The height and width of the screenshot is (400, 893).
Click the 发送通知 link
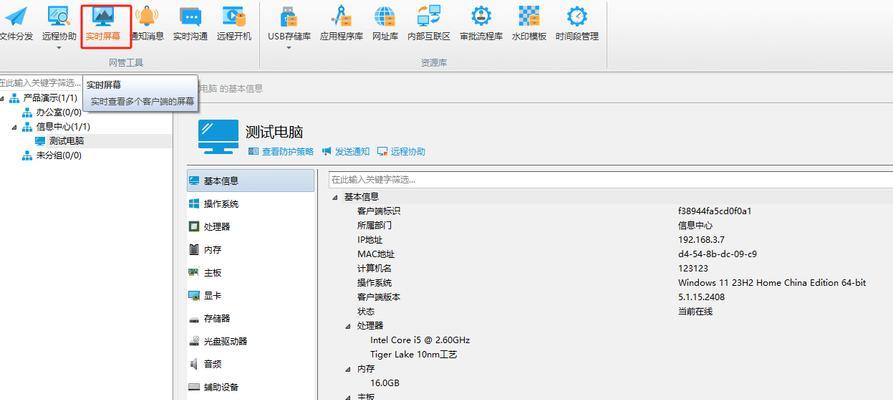click(x=352, y=152)
